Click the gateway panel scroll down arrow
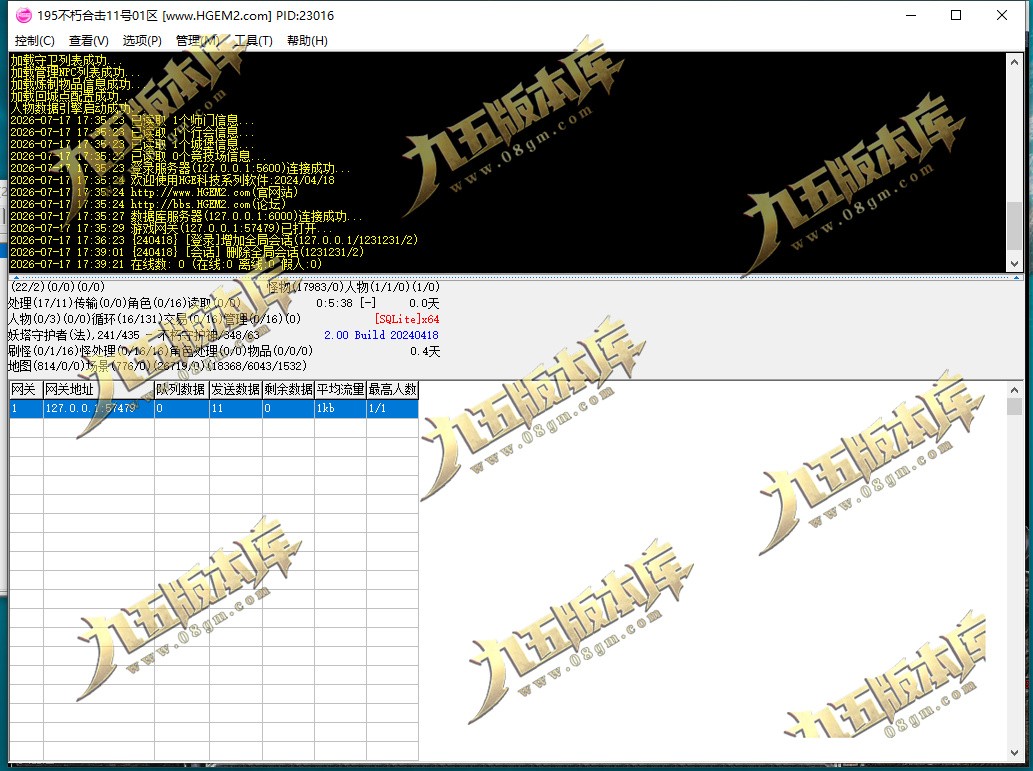The image size is (1033, 771). [x=1014, y=753]
